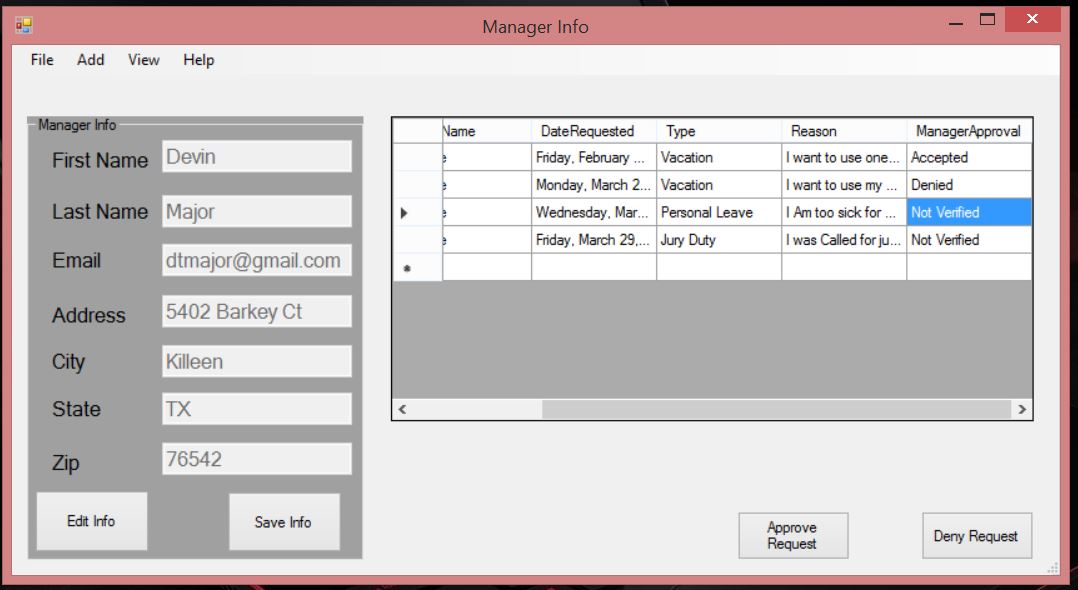Open the Help menu
Screen dimensions: 1078x590
(x=198, y=60)
